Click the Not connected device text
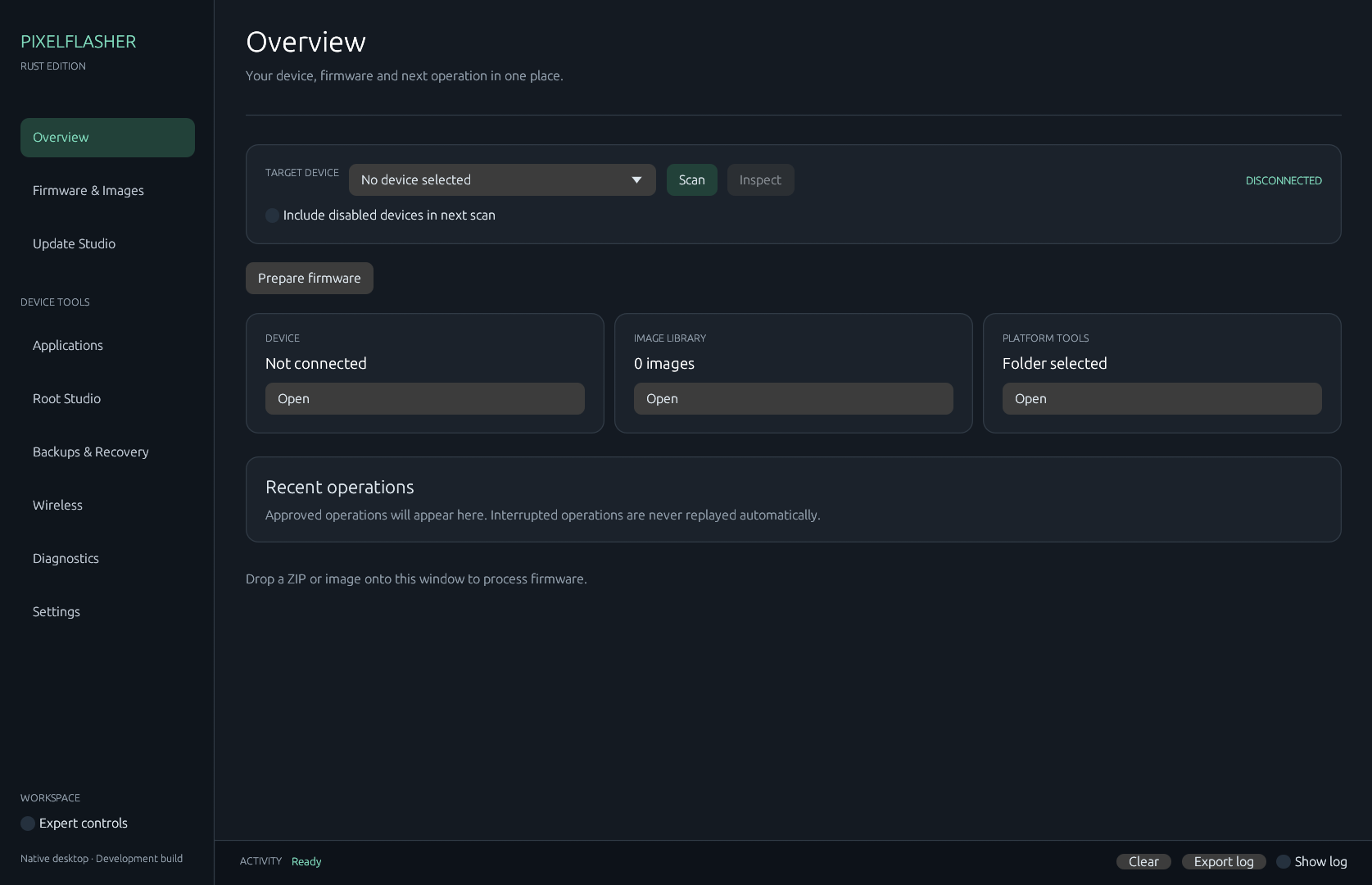Image resolution: width=1372 pixels, height=885 pixels. pyautogui.click(x=316, y=364)
